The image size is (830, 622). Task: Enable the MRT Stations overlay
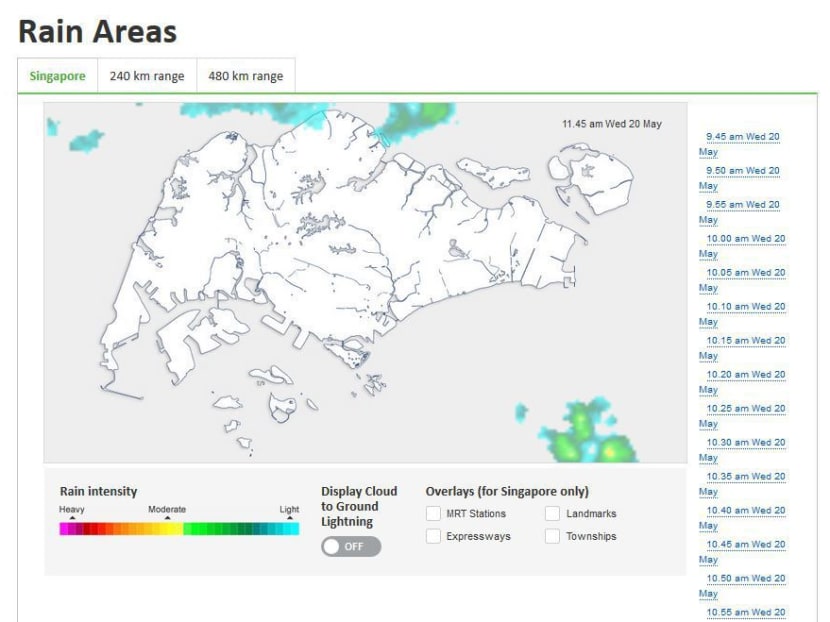click(434, 512)
